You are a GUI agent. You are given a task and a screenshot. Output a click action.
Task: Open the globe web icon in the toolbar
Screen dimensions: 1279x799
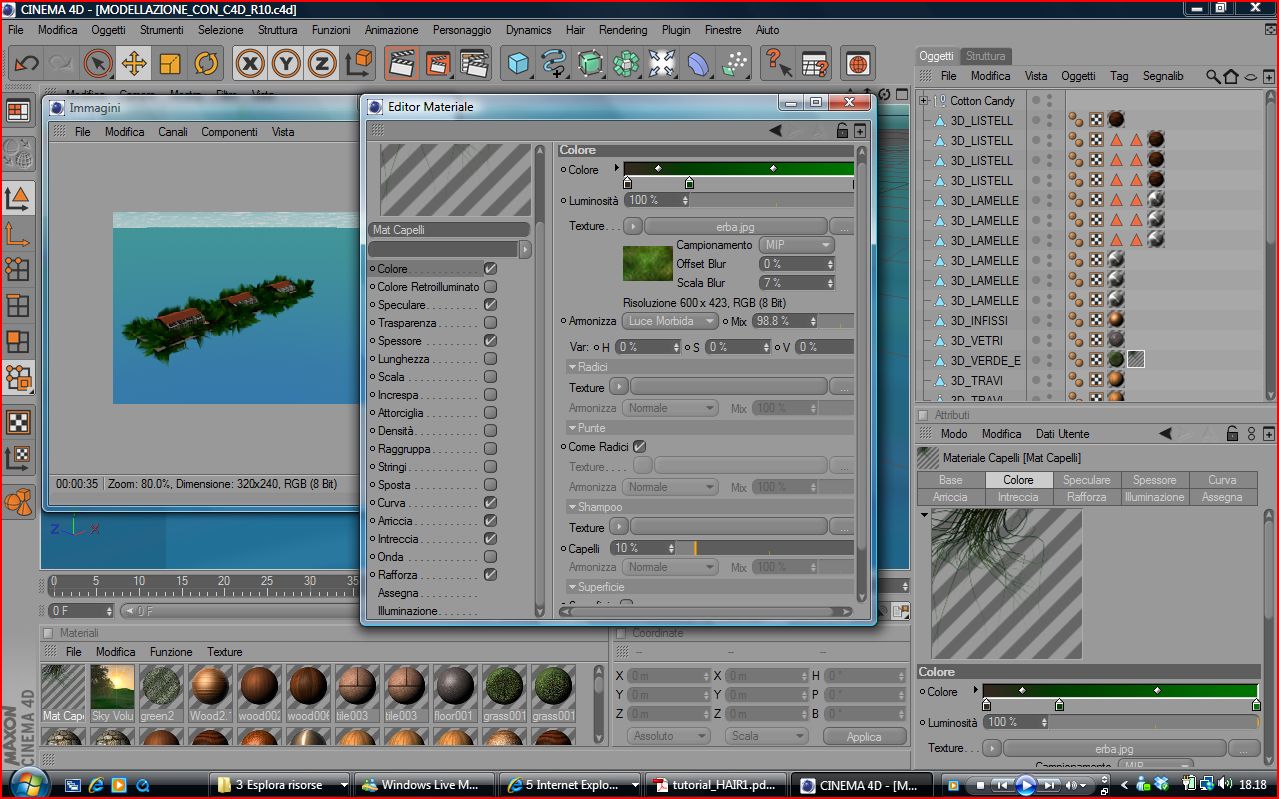[857, 64]
